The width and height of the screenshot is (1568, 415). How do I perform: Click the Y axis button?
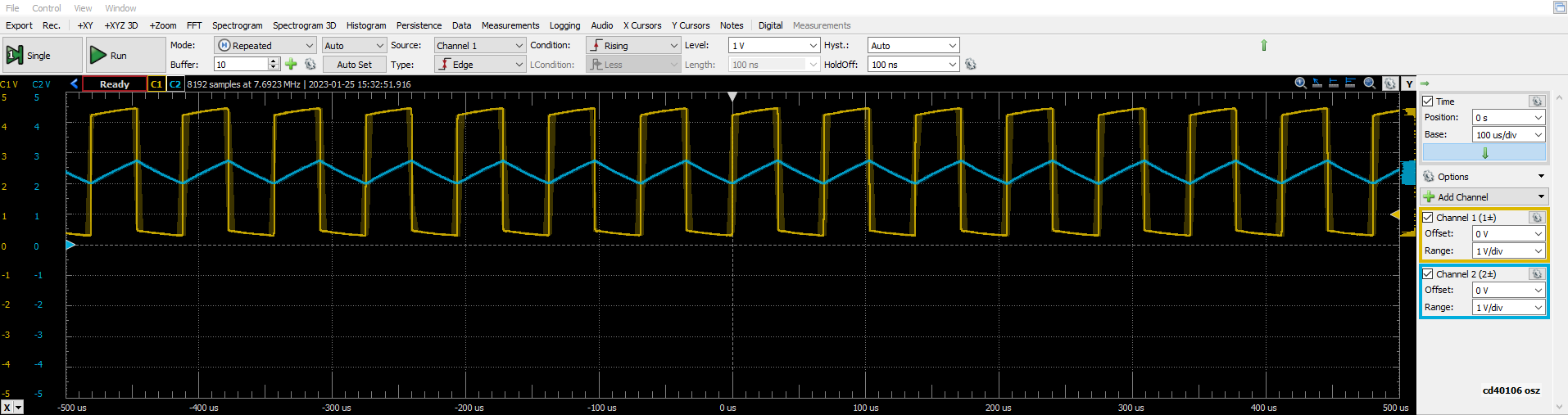(x=1409, y=83)
